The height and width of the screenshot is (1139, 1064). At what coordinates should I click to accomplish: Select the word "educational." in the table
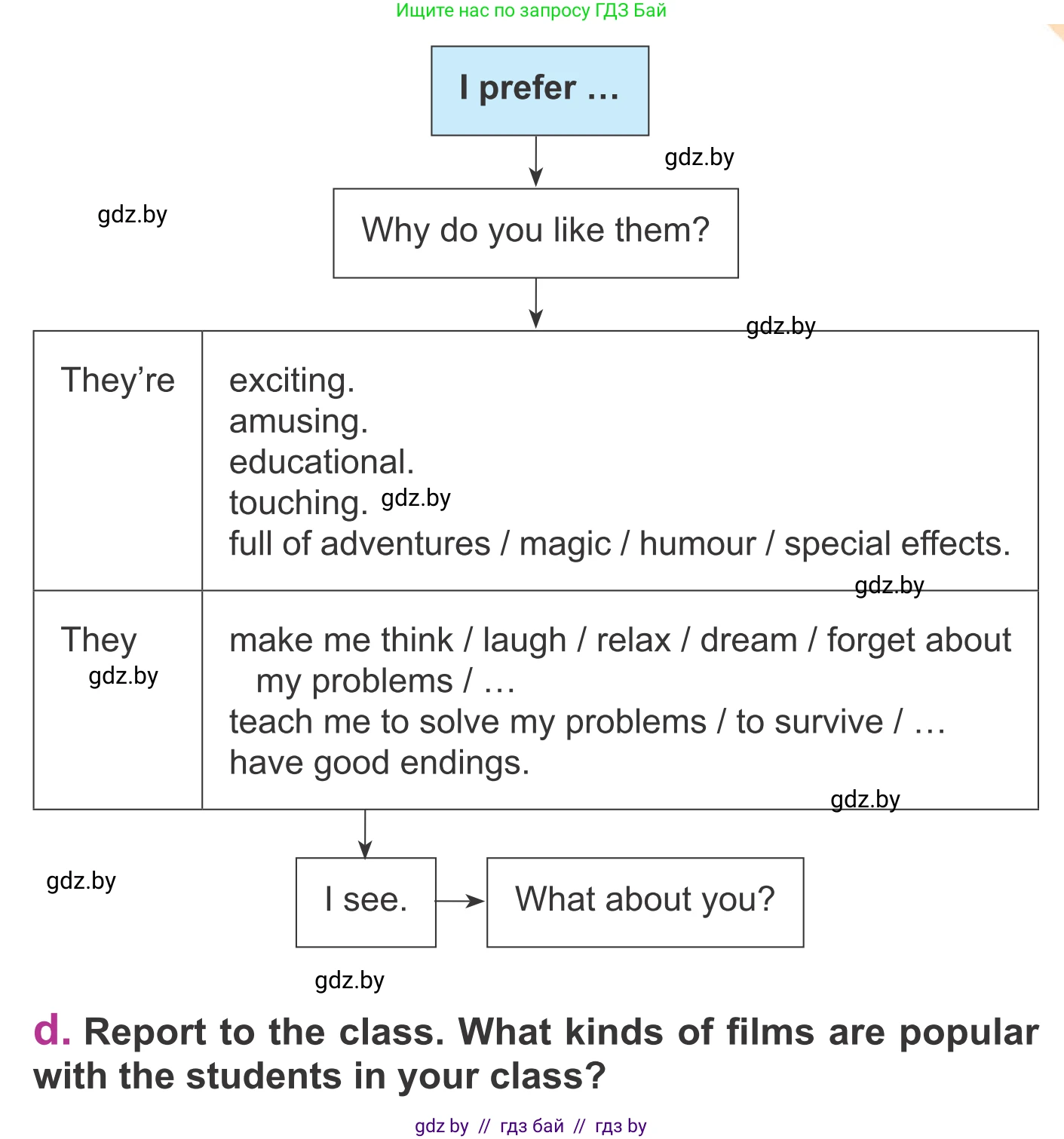click(322, 462)
